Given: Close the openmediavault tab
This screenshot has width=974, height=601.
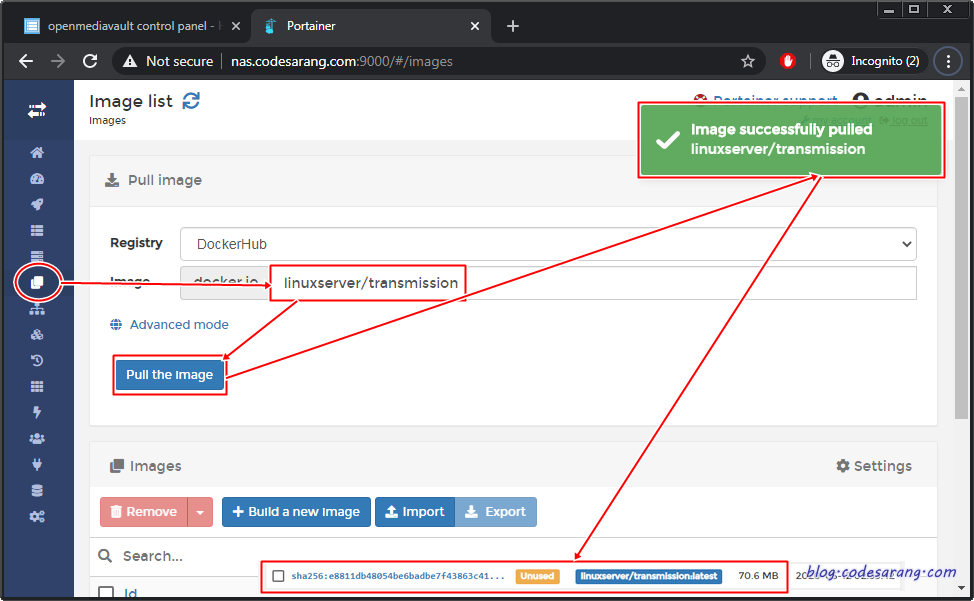Looking at the screenshot, I should point(236,26).
